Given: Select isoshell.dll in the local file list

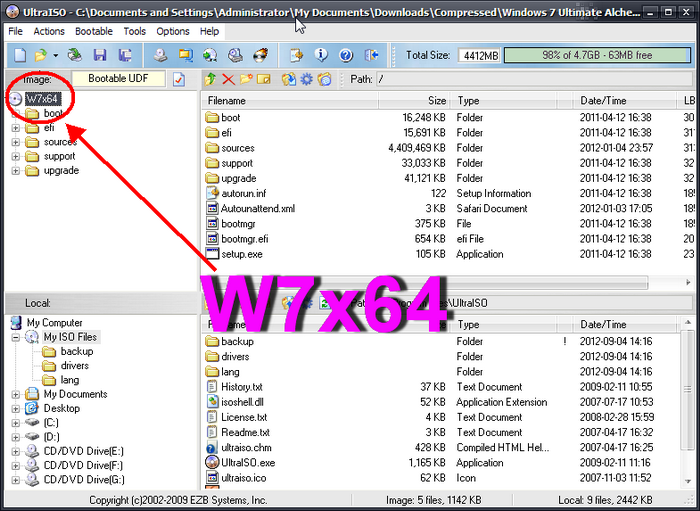Looking at the screenshot, I should 242,402.
